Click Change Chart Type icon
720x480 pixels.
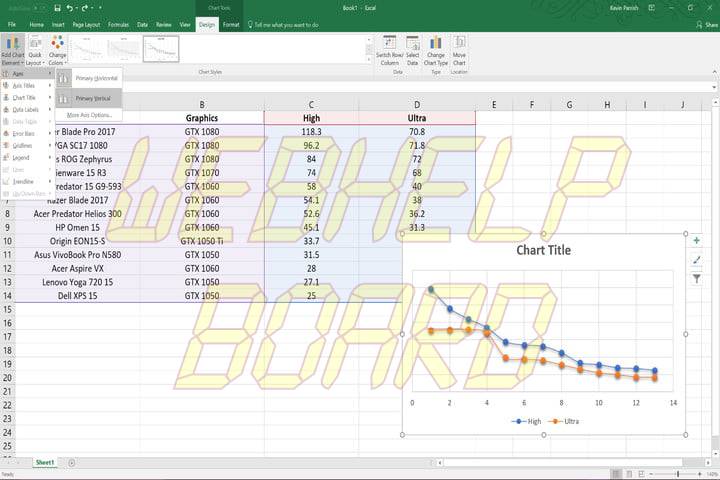(x=436, y=50)
